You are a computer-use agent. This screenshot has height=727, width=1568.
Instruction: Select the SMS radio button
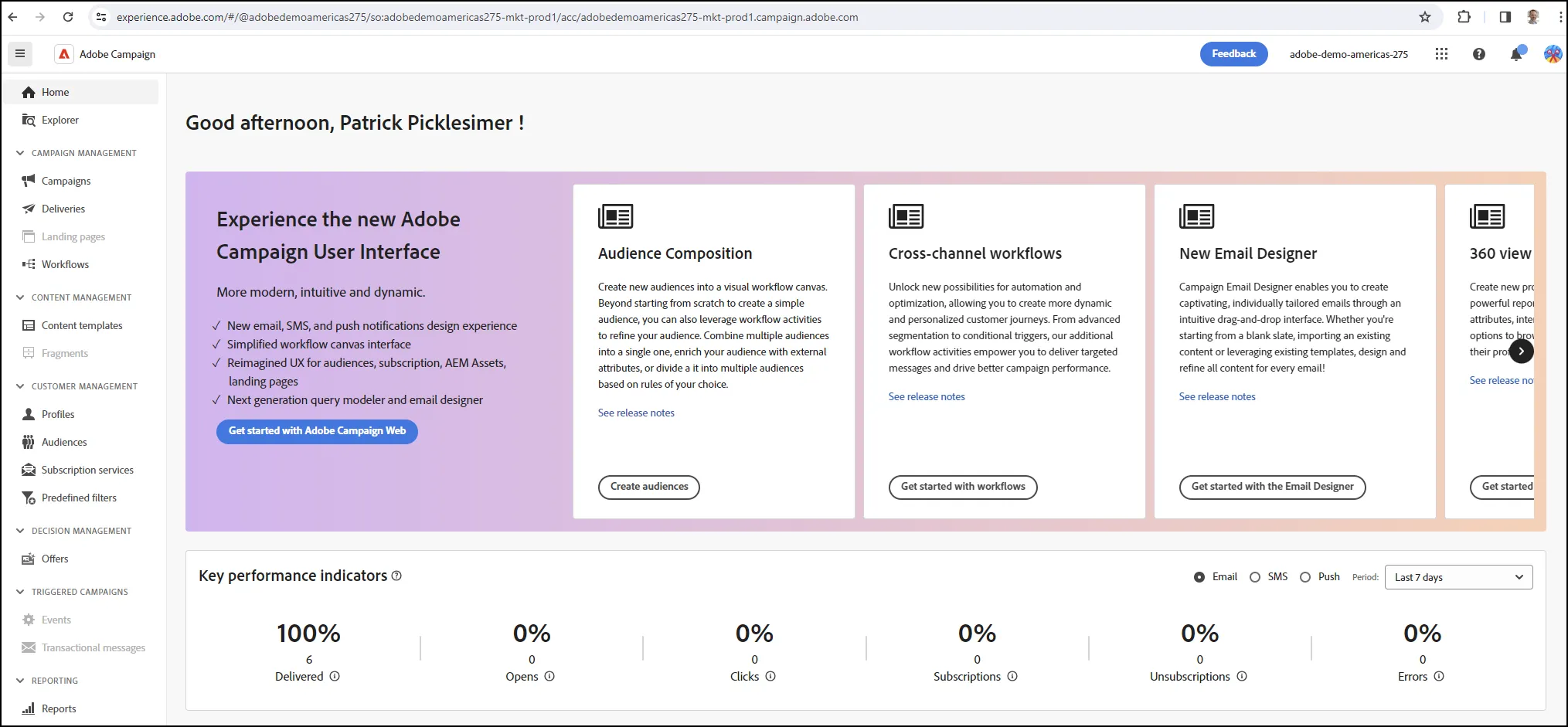(x=1255, y=577)
